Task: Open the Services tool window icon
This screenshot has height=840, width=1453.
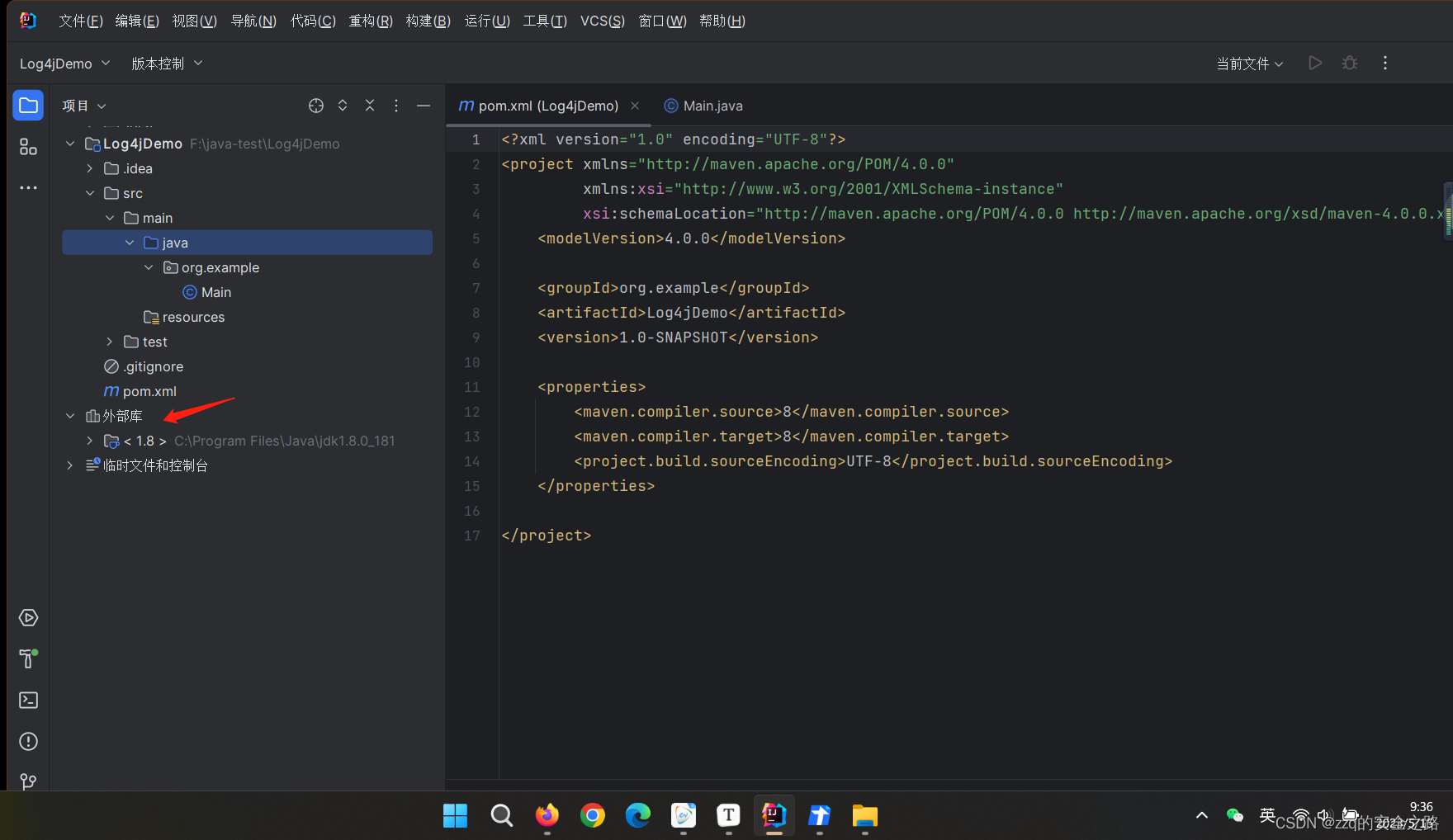Action: (28, 618)
